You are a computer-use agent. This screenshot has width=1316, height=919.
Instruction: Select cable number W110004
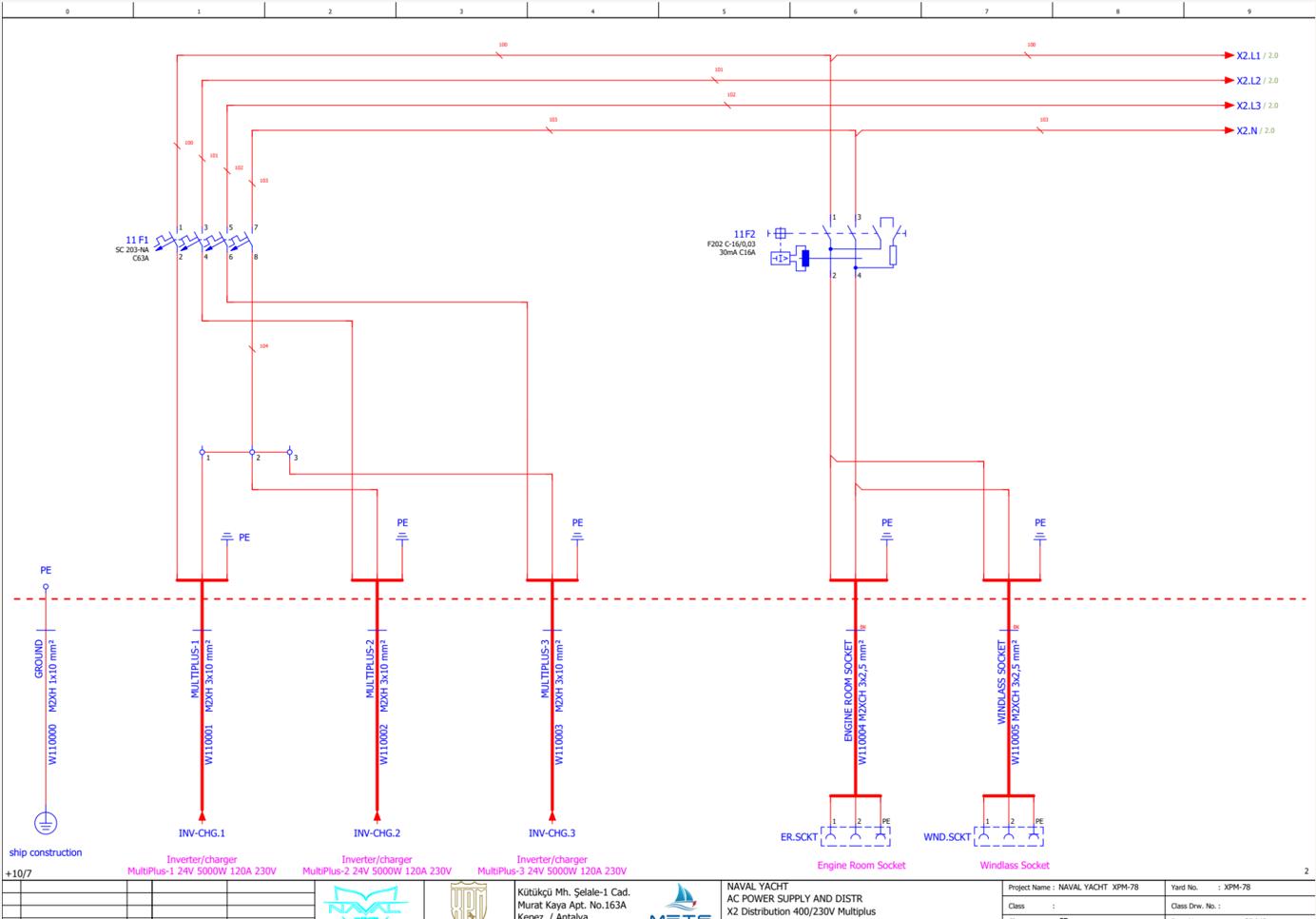coord(862,744)
